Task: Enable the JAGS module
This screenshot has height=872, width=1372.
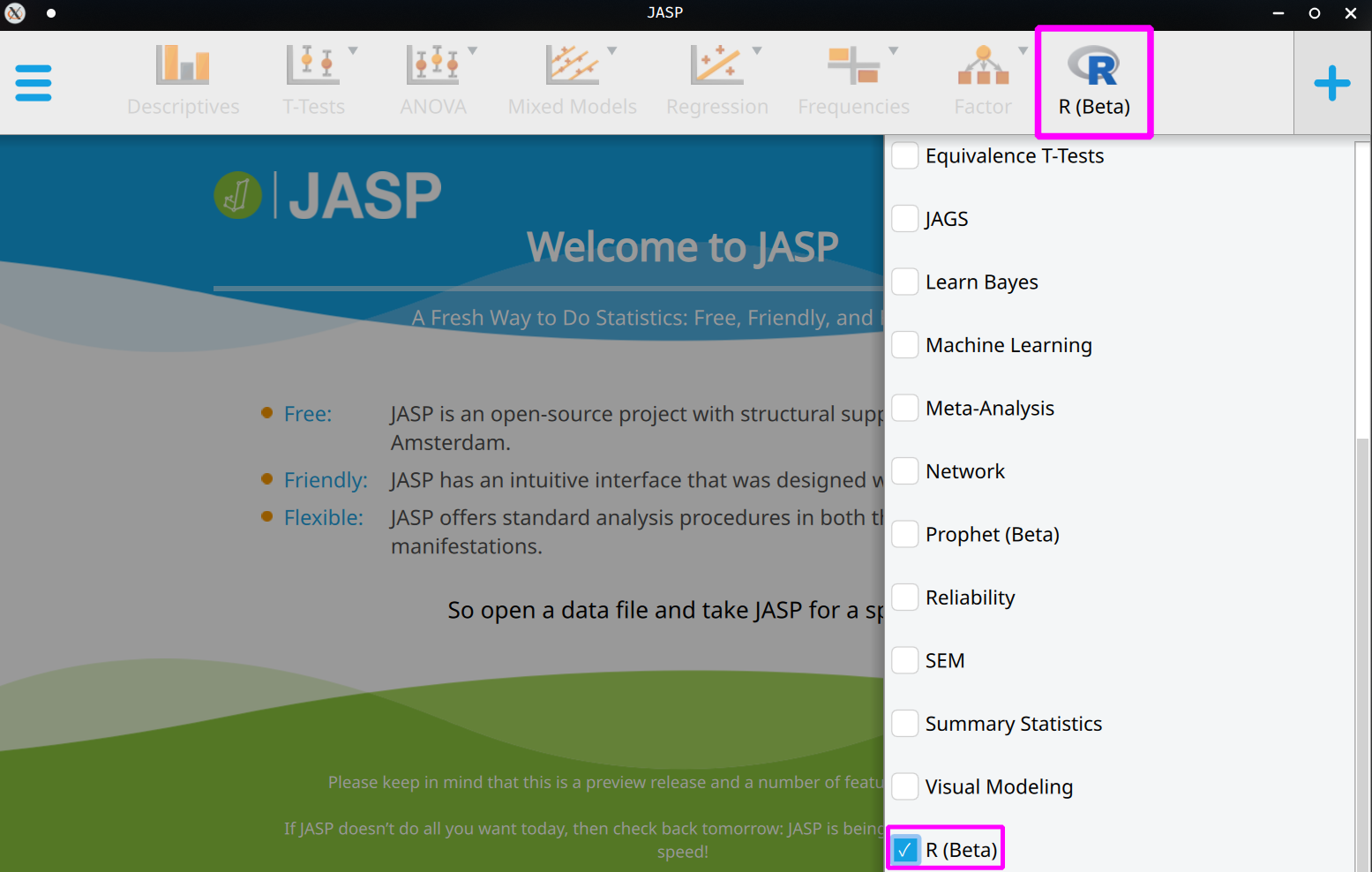Action: (x=904, y=218)
